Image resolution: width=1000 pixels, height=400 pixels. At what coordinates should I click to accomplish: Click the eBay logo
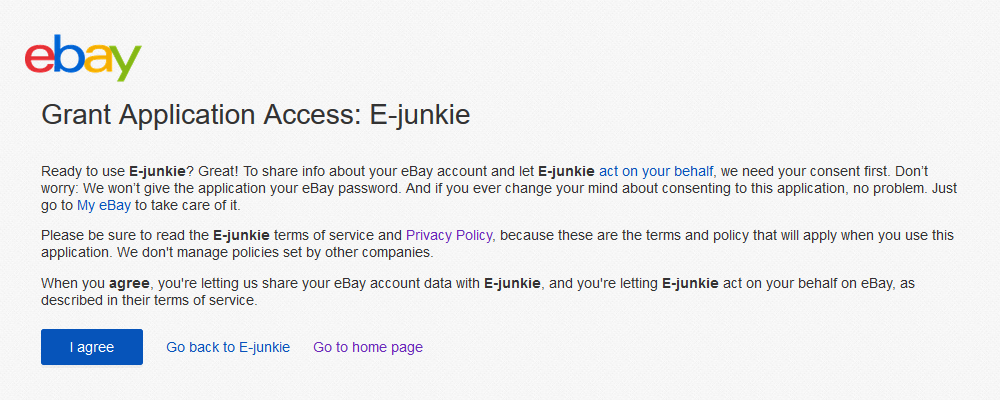tap(83, 60)
